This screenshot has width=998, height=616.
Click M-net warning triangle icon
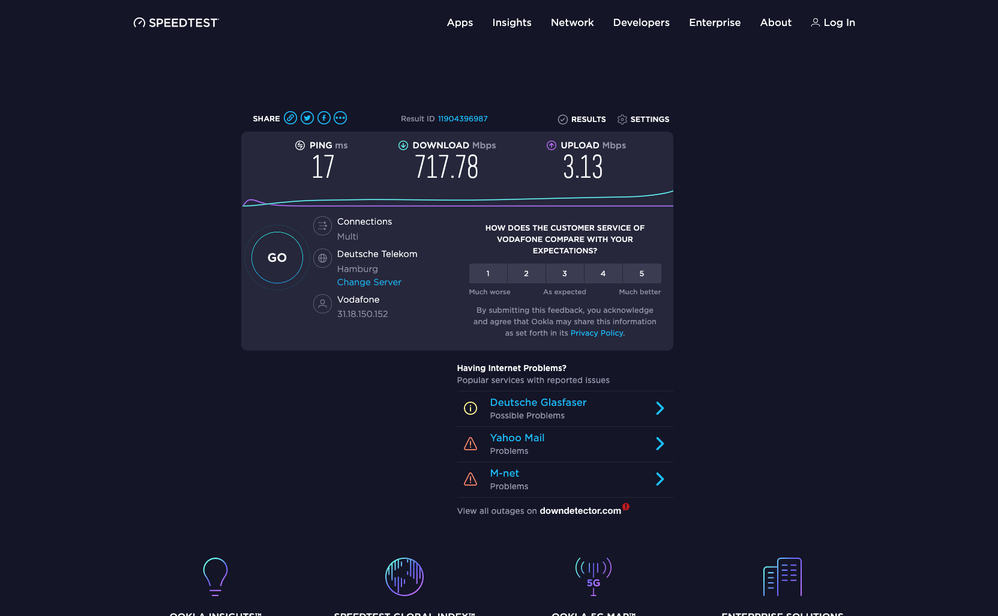point(470,479)
